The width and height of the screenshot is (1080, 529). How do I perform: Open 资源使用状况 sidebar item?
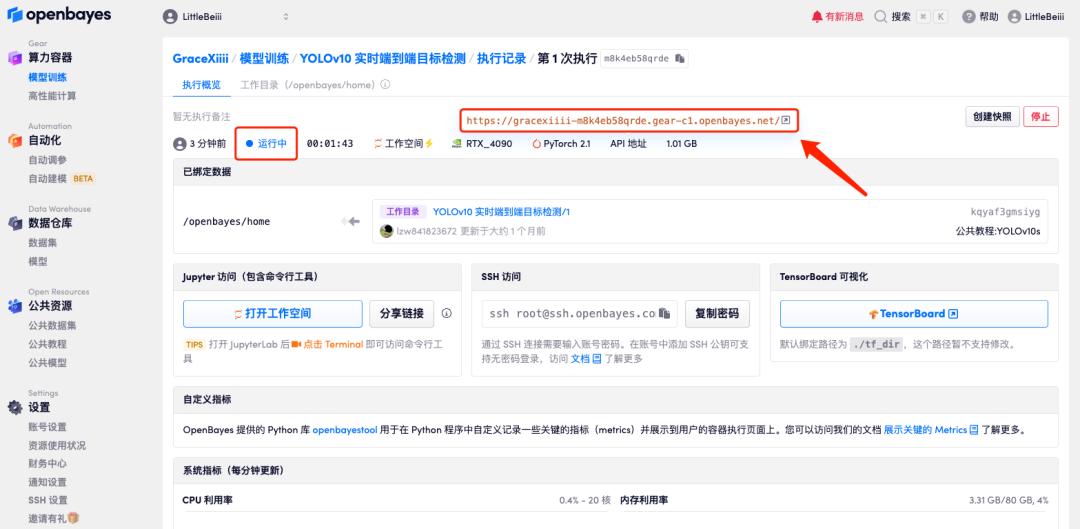coord(57,445)
